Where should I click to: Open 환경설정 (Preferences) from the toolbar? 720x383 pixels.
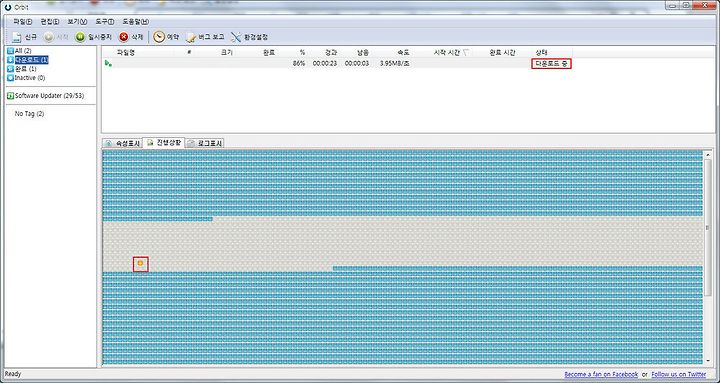pos(249,37)
